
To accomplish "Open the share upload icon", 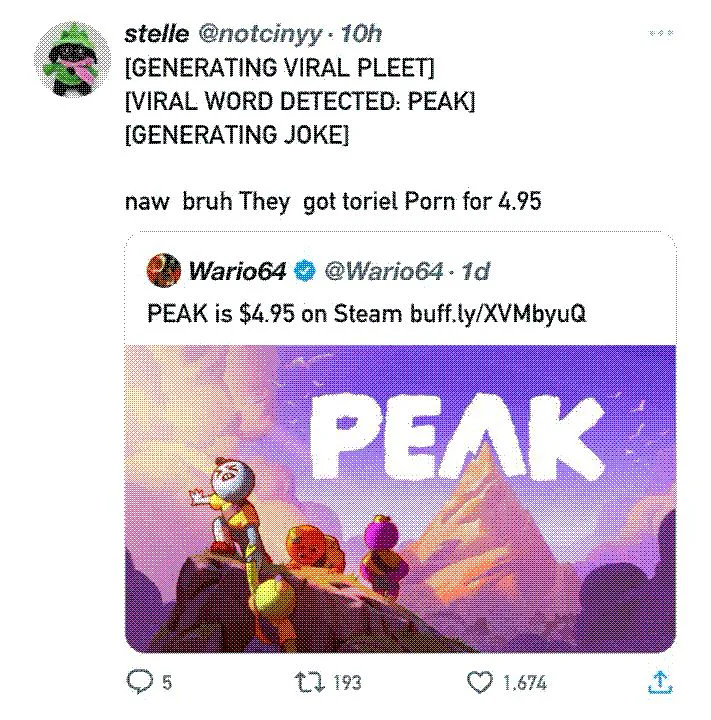I will pyautogui.click(x=660, y=681).
